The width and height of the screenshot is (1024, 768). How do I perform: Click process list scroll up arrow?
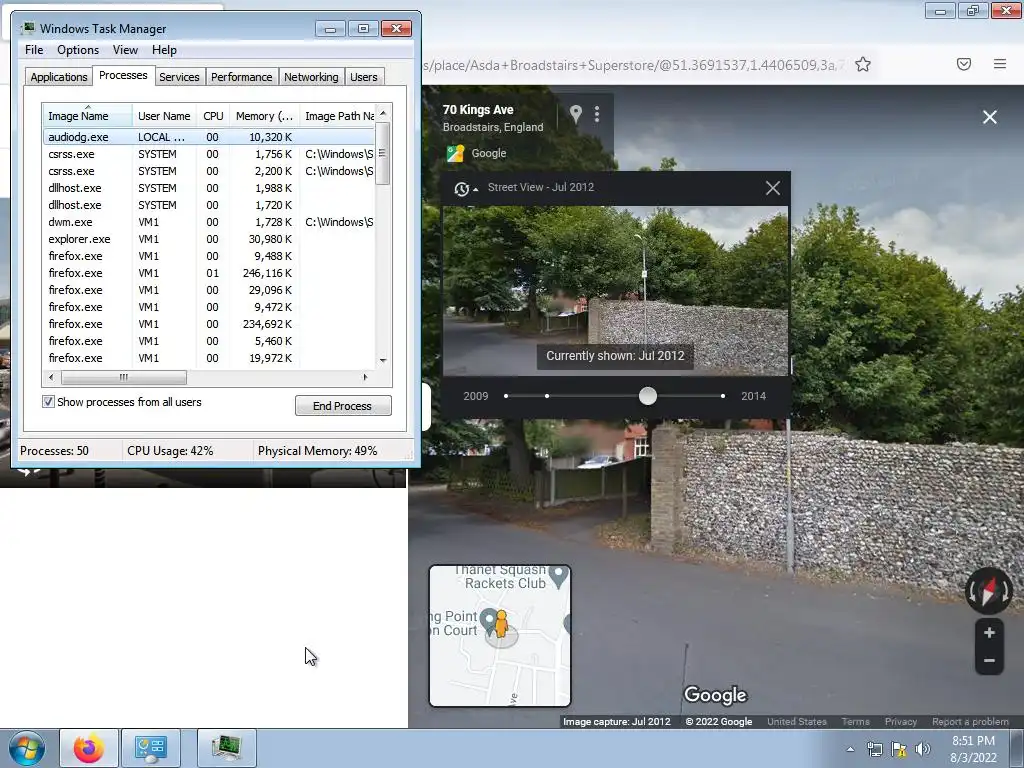[383, 113]
